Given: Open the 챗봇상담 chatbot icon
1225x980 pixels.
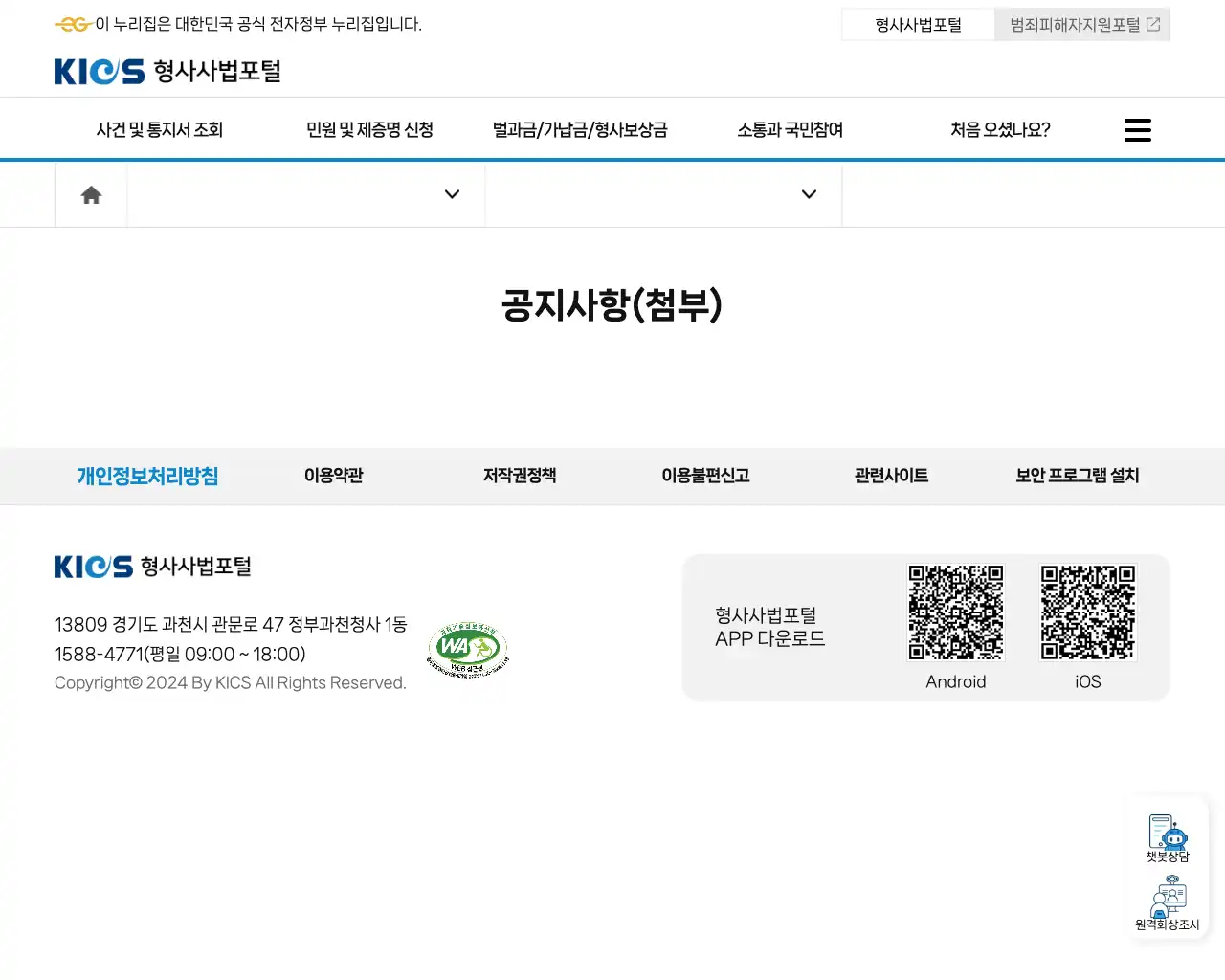Looking at the screenshot, I should coord(1168,838).
